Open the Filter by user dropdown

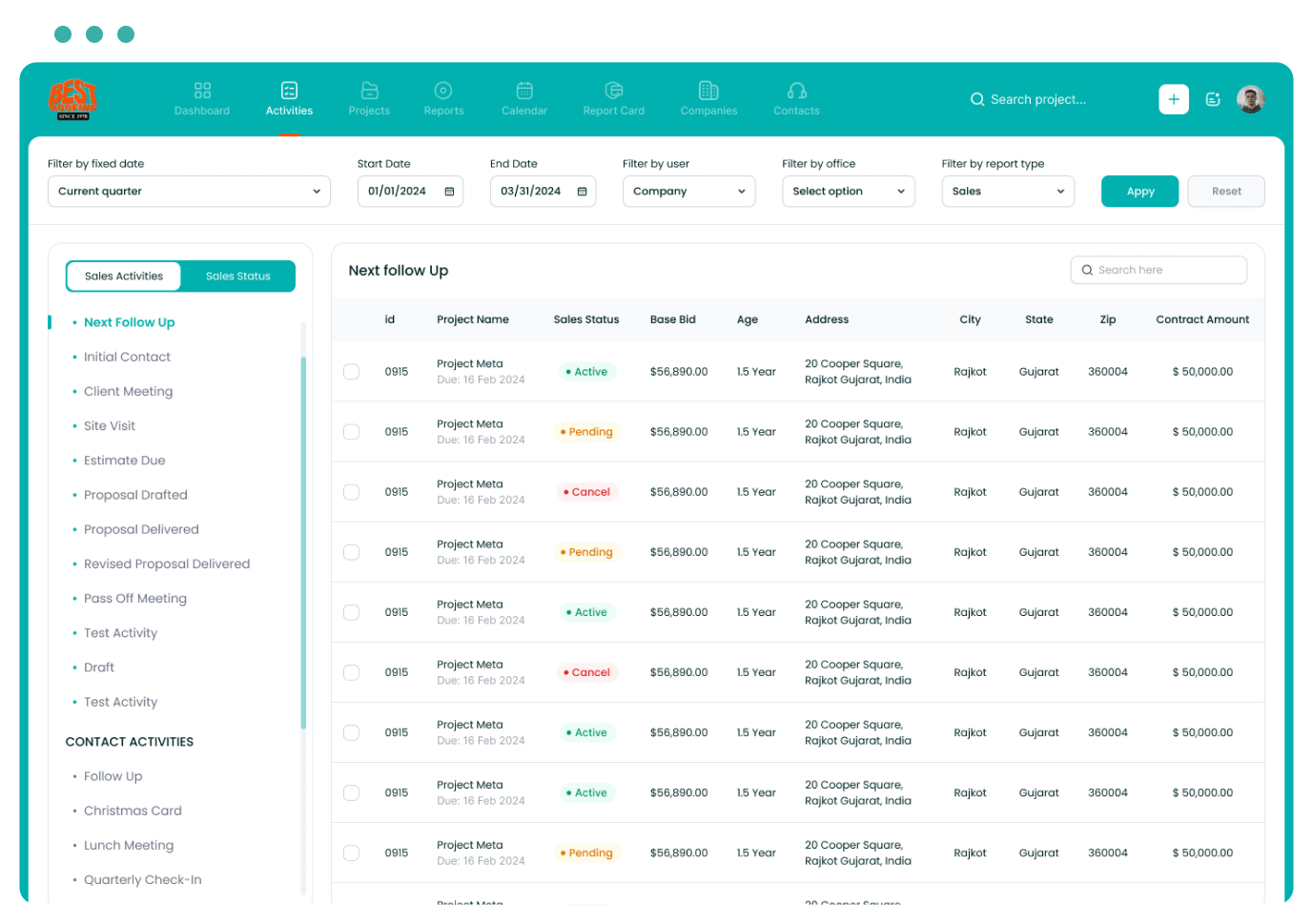coord(688,192)
